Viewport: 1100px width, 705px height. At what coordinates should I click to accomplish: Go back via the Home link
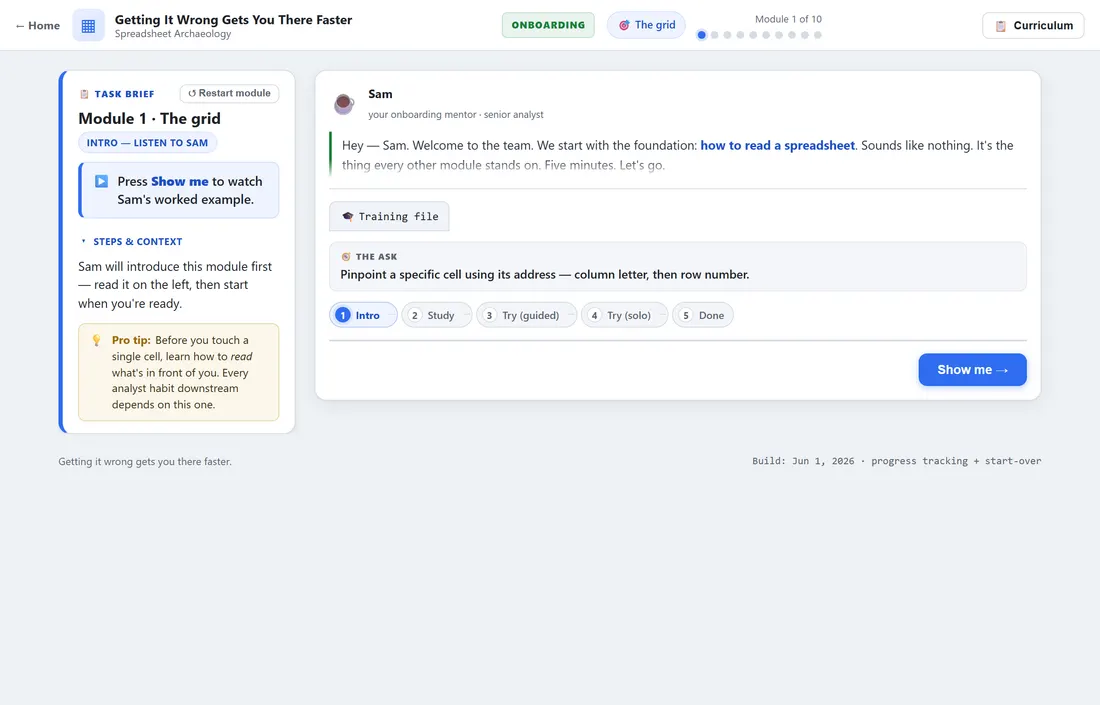(x=38, y=25)
